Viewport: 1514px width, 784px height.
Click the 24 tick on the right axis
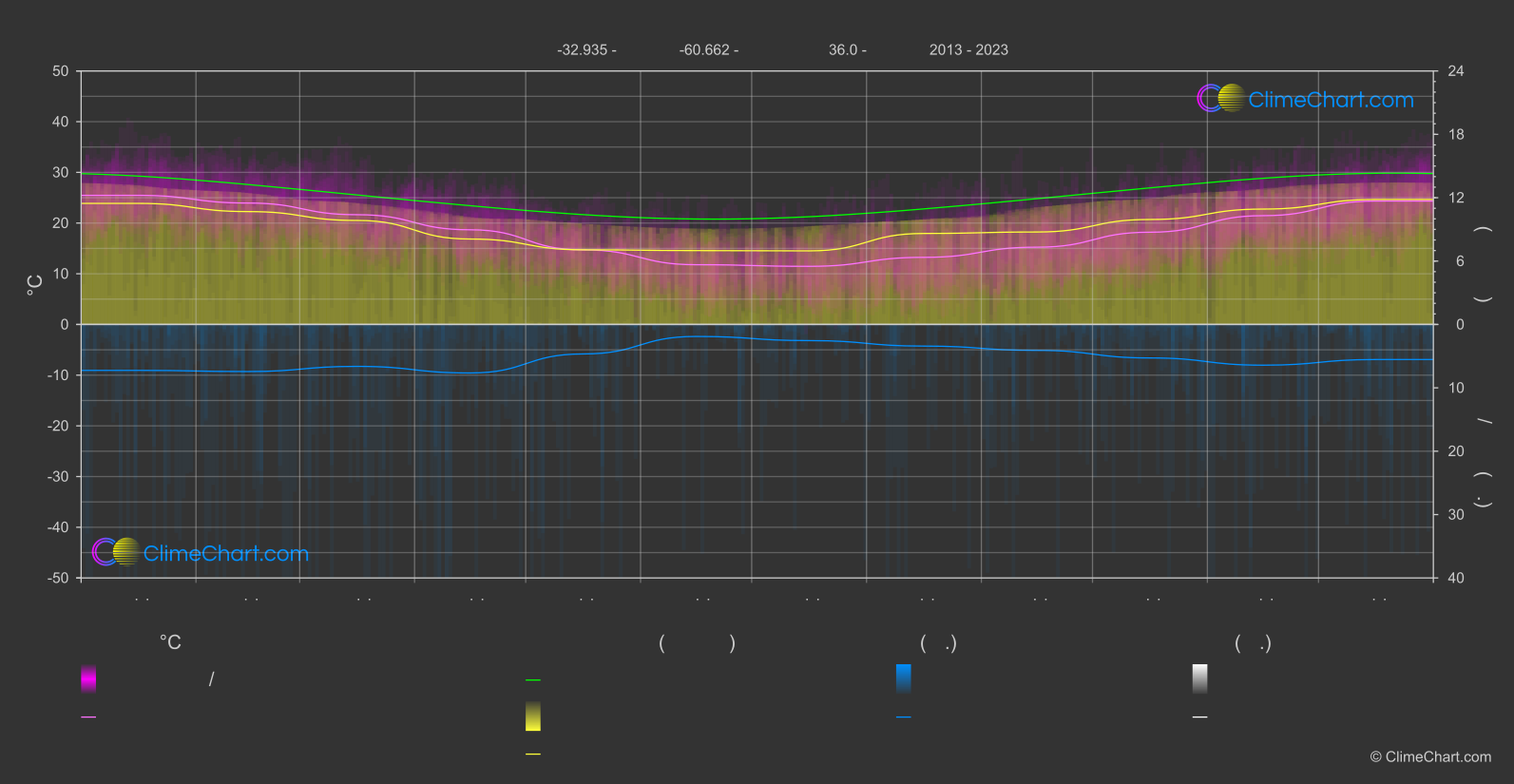coord(1456,71)
